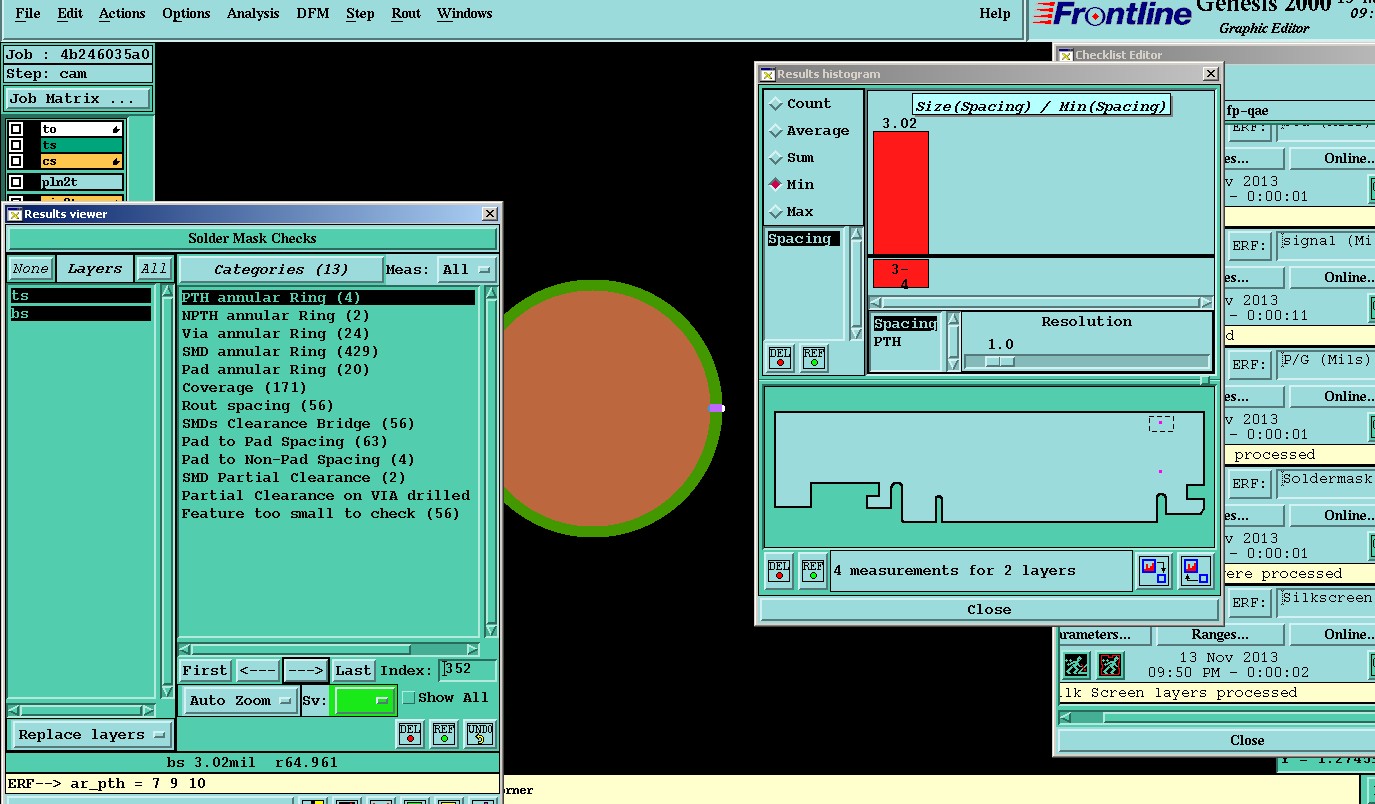
Task: Click the Resolution slider handle
Action: coord(999,361)
